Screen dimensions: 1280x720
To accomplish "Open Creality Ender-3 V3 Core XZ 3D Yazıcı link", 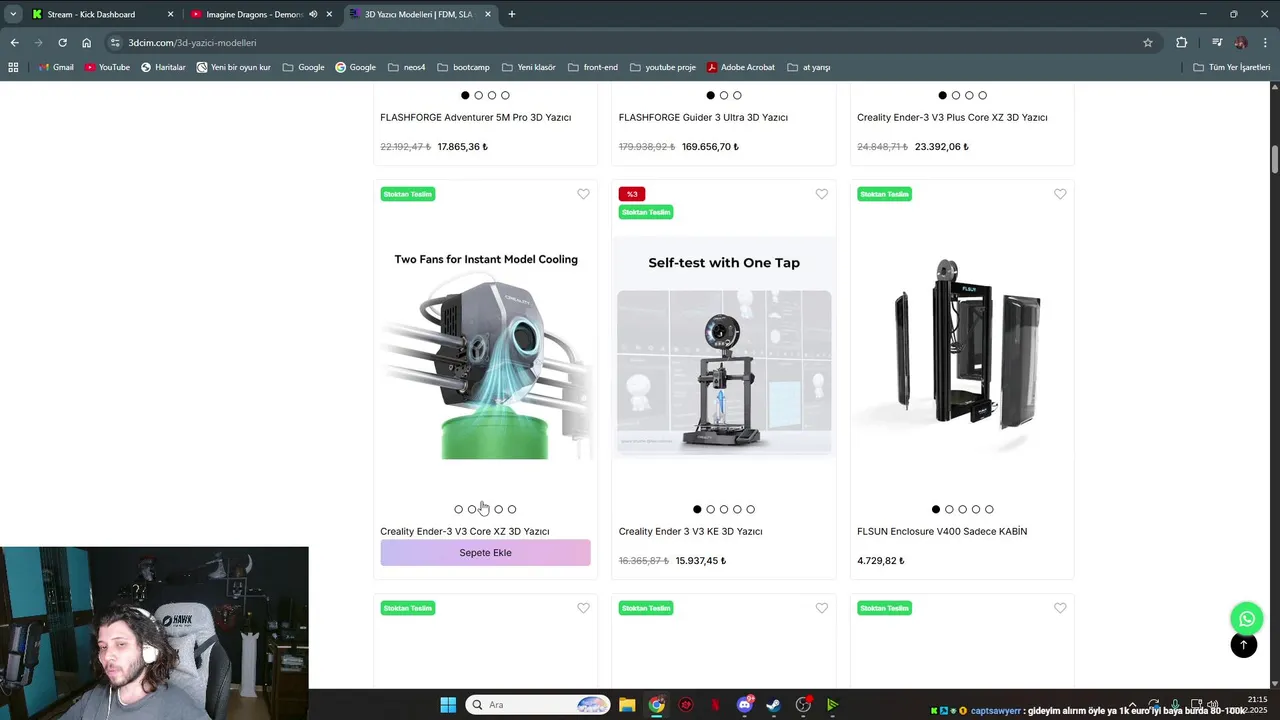I will tap(465, 531).
